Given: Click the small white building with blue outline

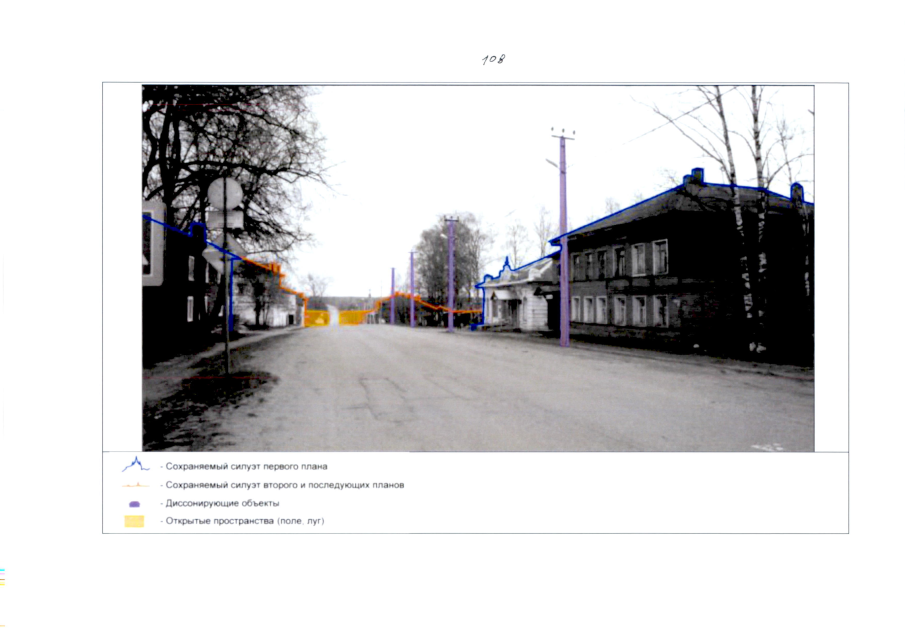Looking at the screenshot, I should 517,298.
